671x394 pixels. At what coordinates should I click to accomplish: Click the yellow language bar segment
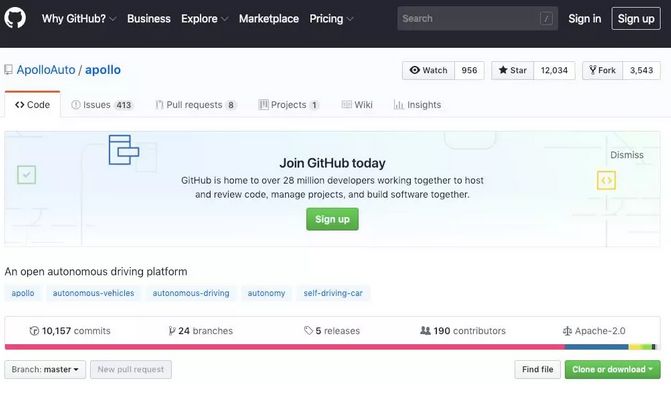click(634, 347)
